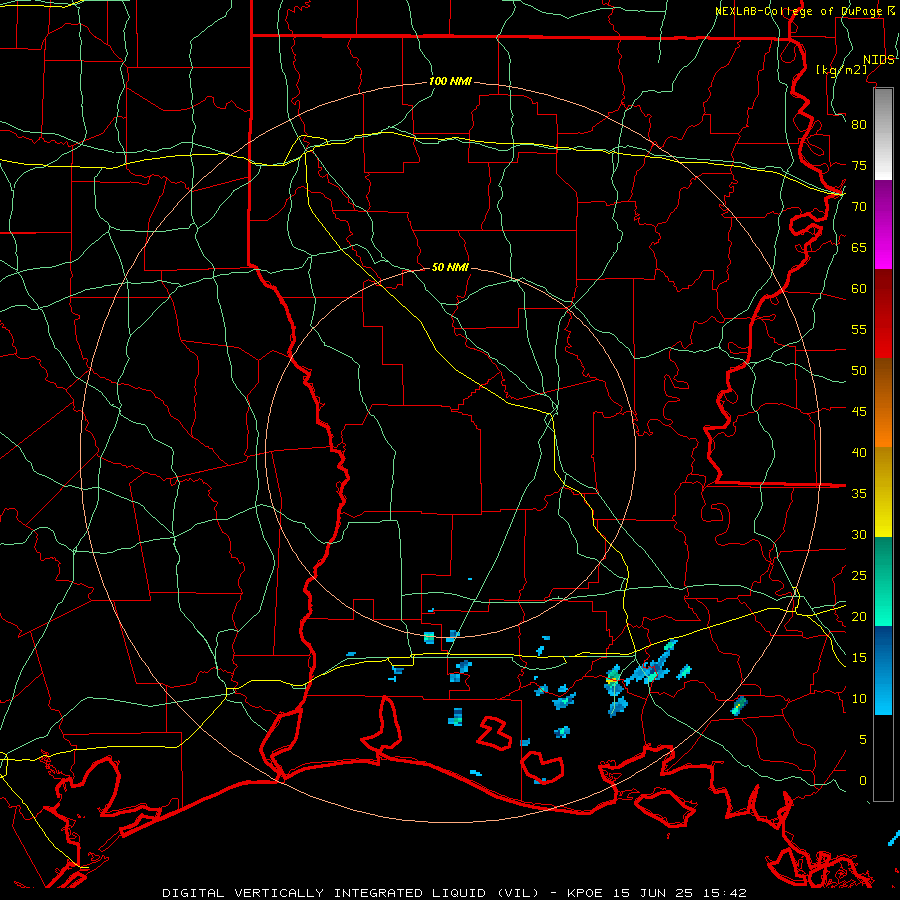Screen dimensions: 900x900
Task: Click the 10 value on the color scale
Action: pyautogui.click(x=859, y=699)
